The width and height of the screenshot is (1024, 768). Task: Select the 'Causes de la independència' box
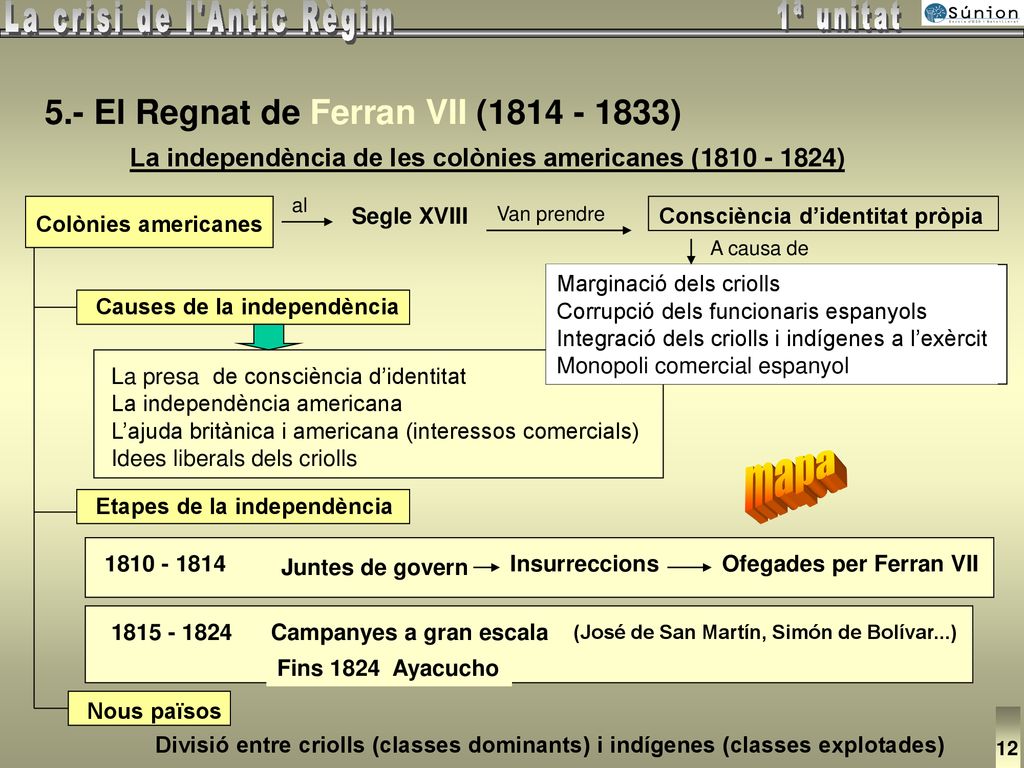coord(243,307)
